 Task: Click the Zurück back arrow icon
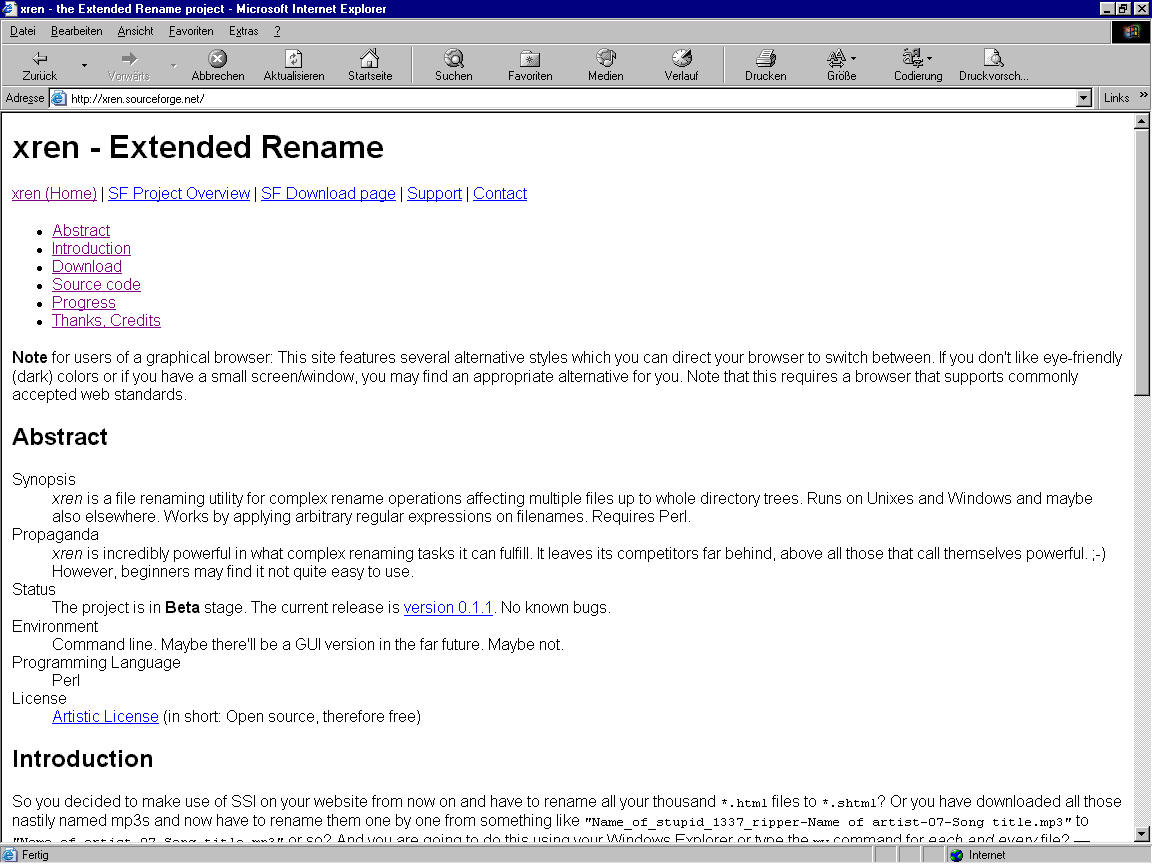pyautogui.click(x=40, y=59)
